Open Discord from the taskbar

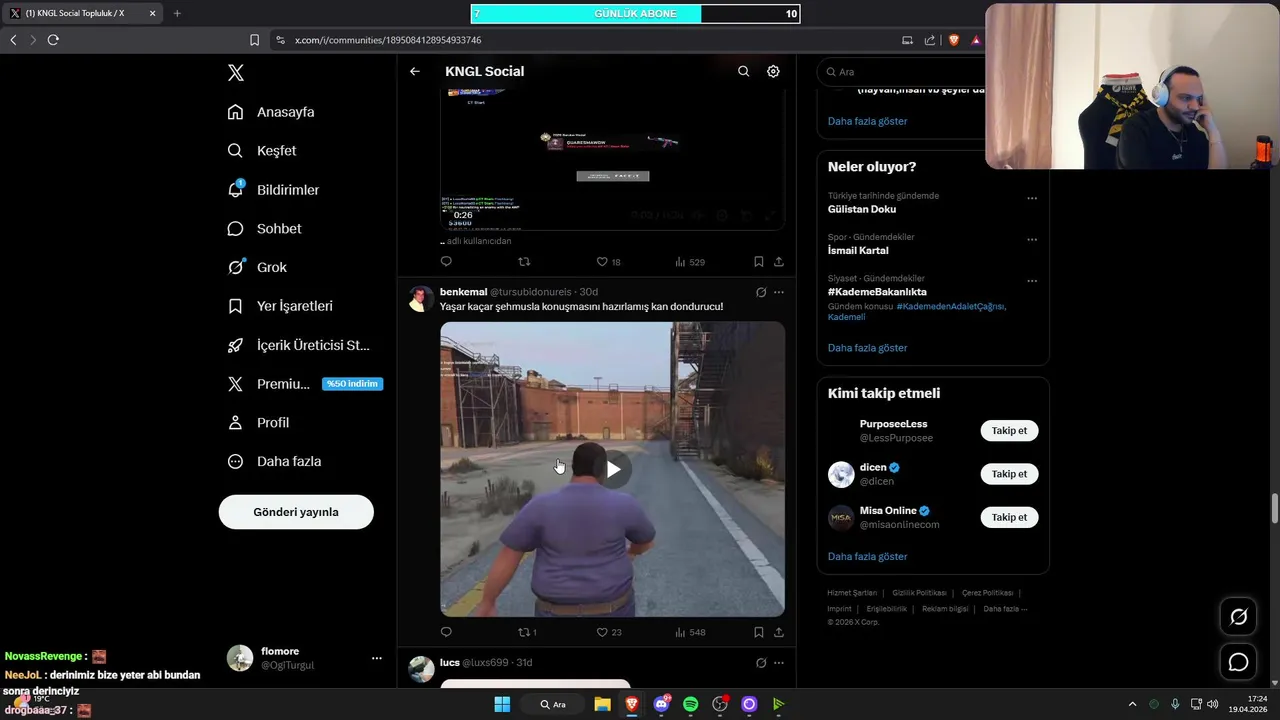pos(661,704)
